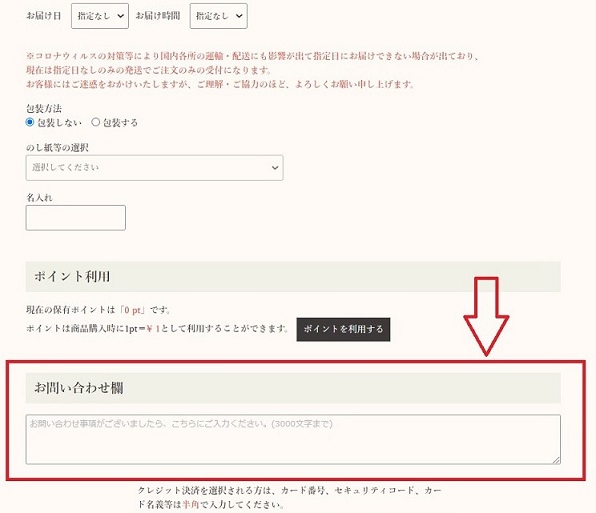This screenshot has height=513, width=596.
Task: Click the ポイント利用 section heading
Action: click(x=72, y=276)
